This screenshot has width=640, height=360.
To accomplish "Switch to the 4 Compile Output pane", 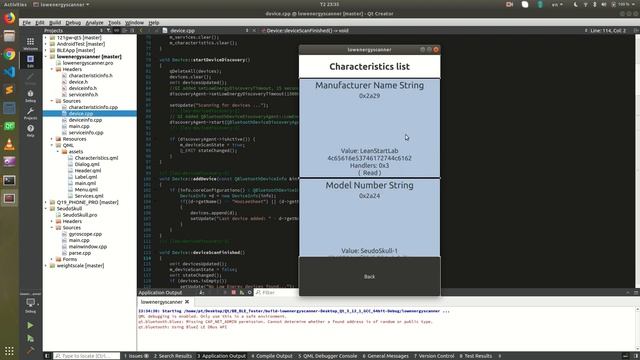I will tap(272, 356).
